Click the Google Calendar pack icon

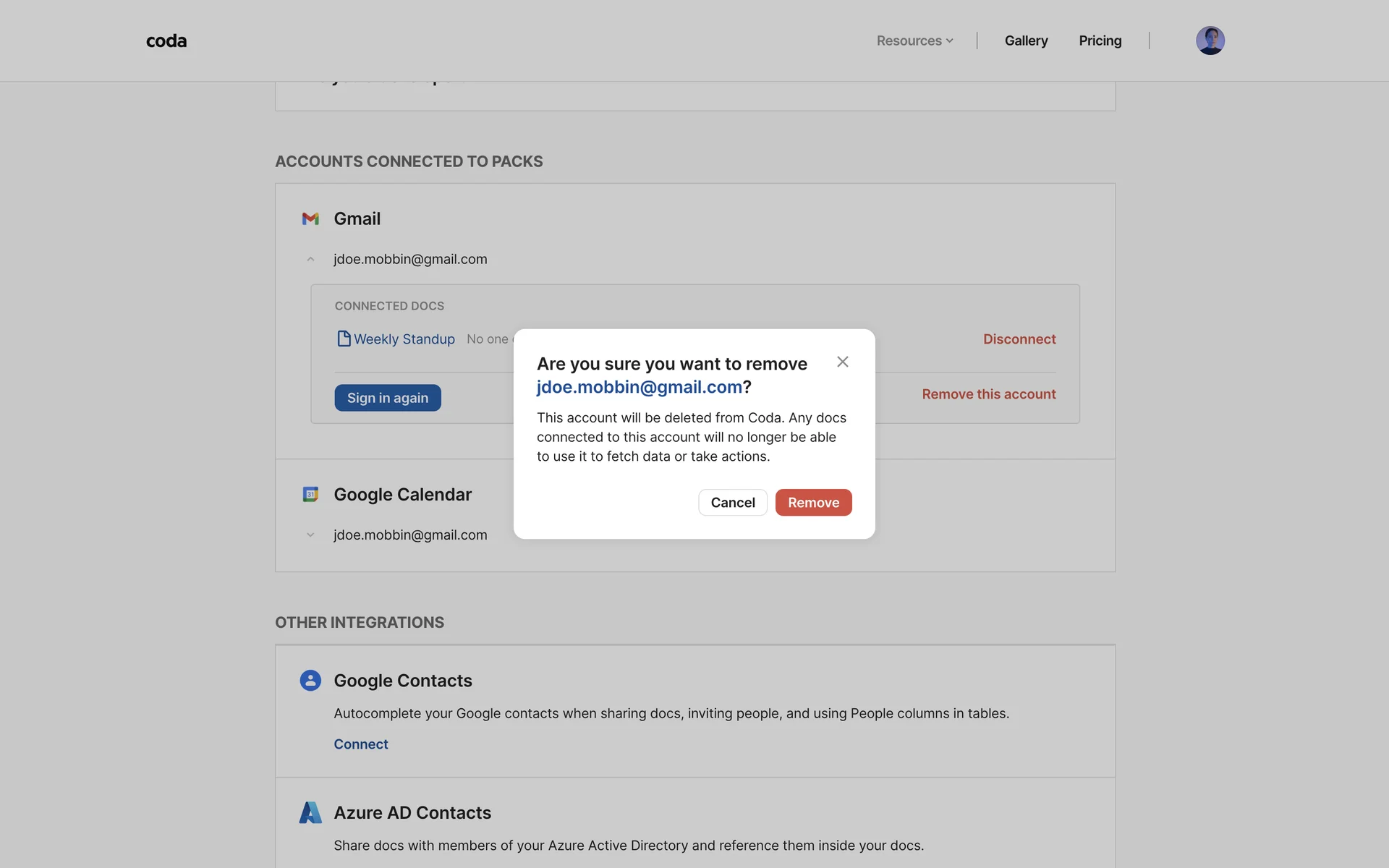click(310, 495)
